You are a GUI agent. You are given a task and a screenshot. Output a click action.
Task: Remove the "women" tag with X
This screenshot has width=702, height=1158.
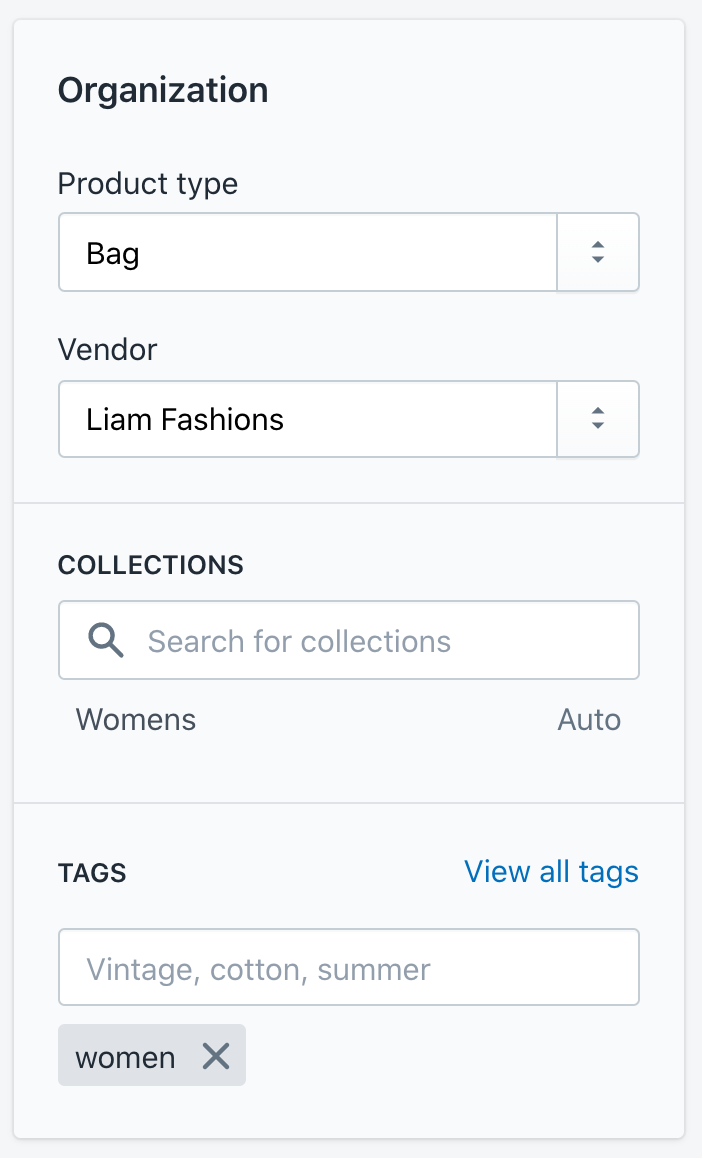(x=216, y=1056)
